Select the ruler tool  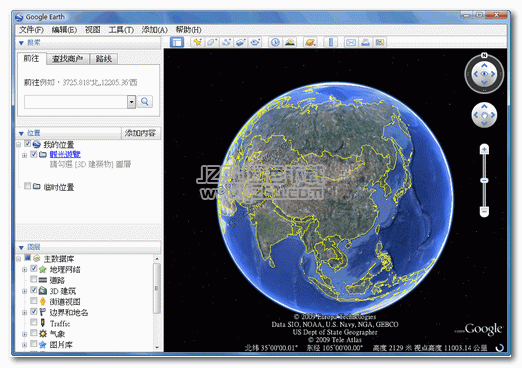point(331,42)
